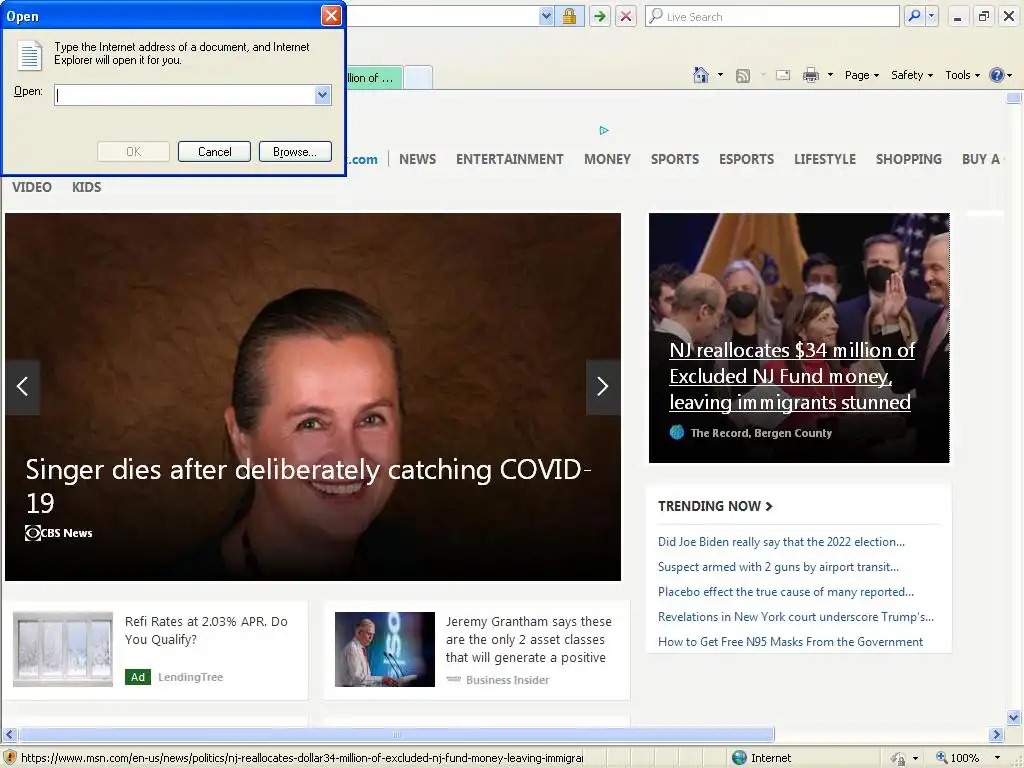
Task: Open 'Suspect armed with 2 guns' trending link
Action: [x=778, y=567]
